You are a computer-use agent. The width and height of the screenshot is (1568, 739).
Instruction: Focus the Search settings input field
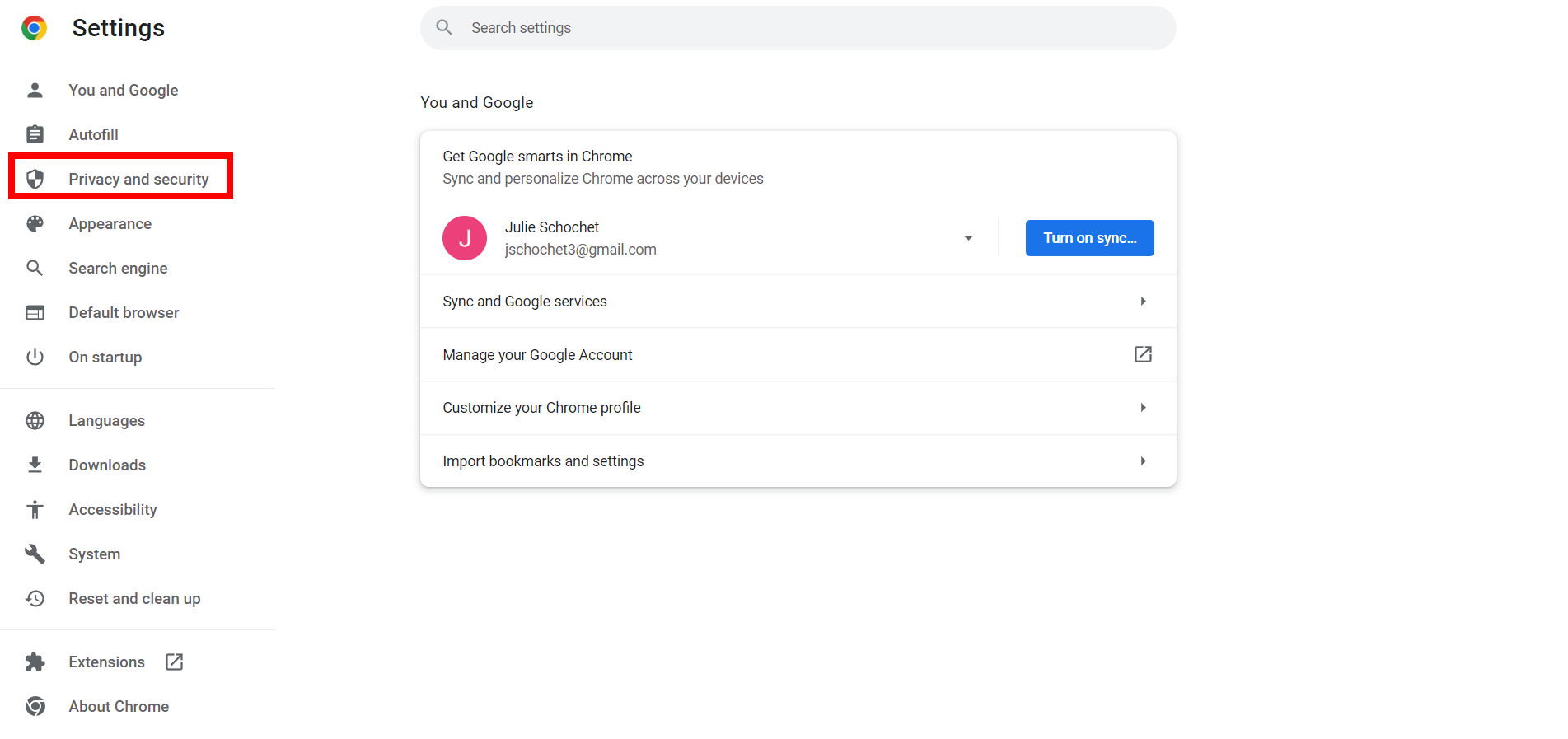(x=798, y=28)
